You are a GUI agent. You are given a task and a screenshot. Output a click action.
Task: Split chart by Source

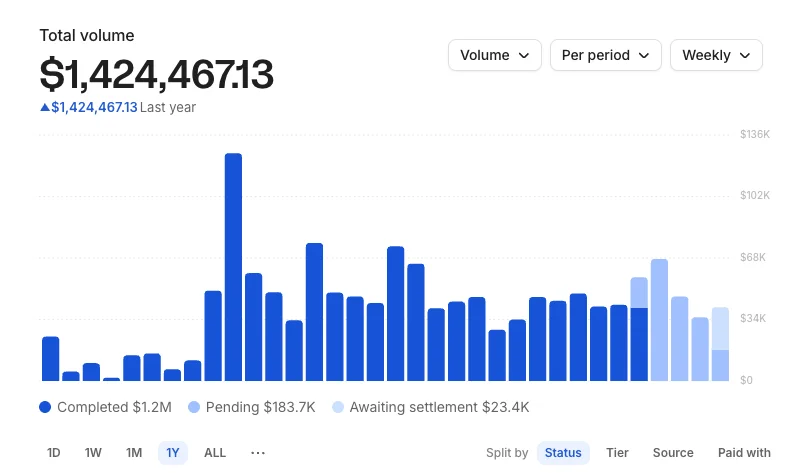[x=673, y=452]
